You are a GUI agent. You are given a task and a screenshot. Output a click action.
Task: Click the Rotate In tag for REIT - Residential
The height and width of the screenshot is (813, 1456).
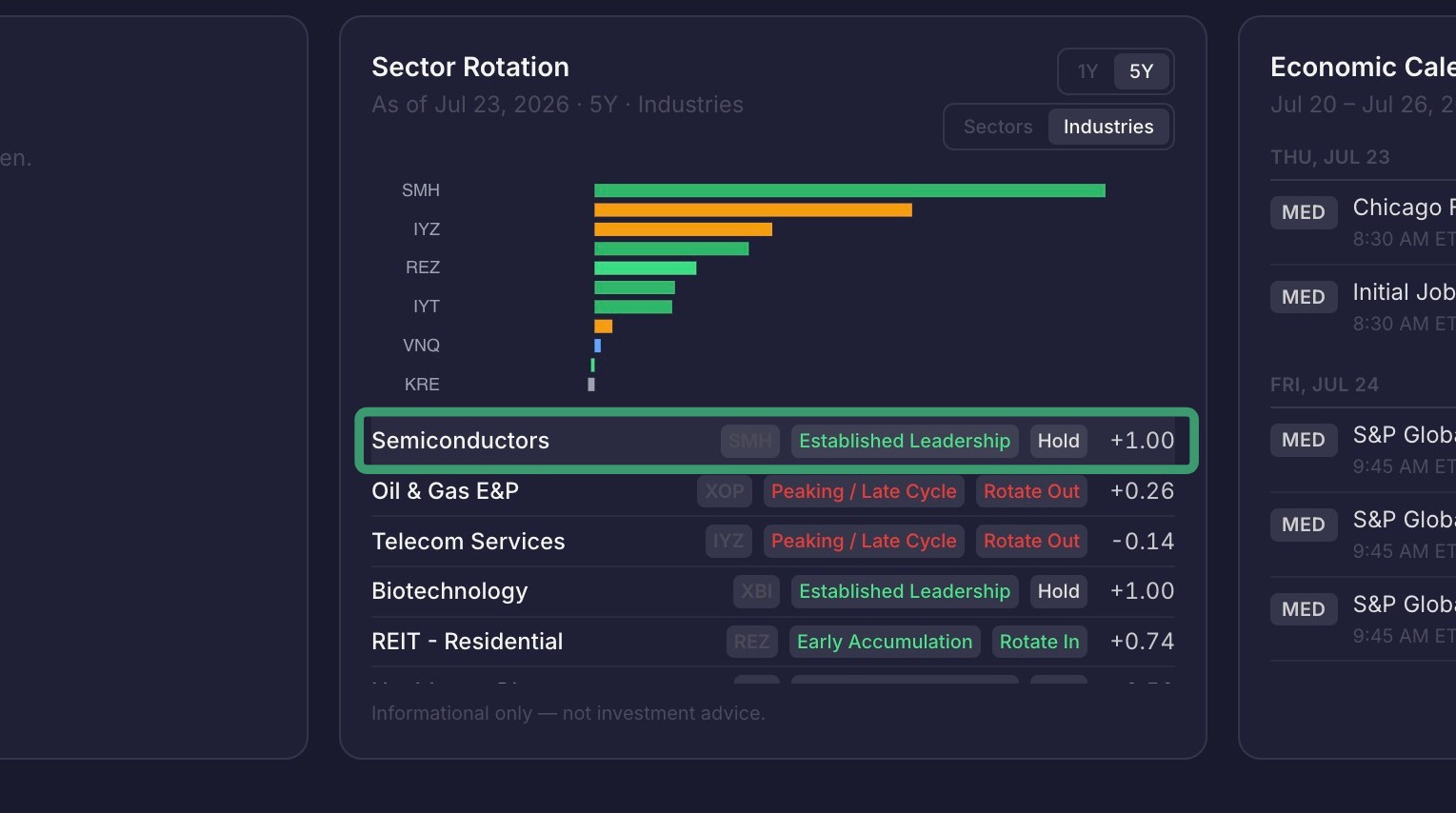pos(1039,642)
